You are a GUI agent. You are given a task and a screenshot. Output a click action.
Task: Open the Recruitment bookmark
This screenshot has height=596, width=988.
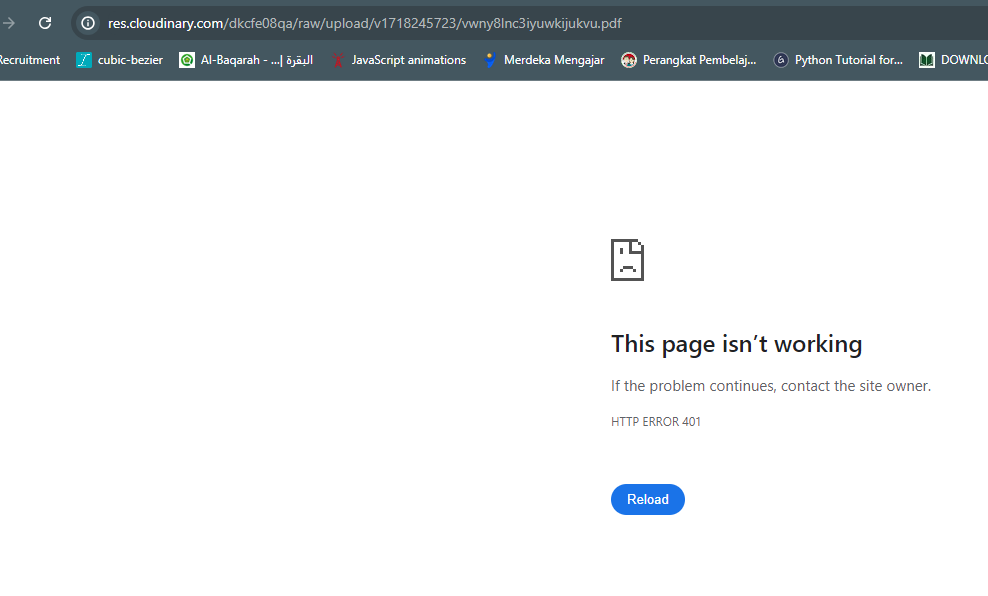point(30,60)
